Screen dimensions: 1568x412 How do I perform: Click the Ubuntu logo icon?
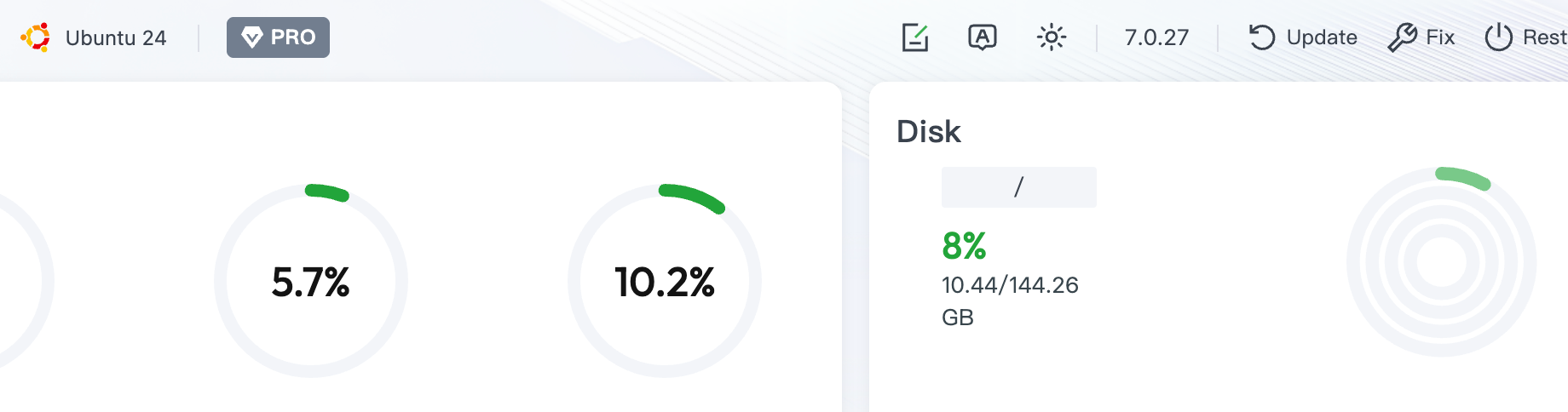pos(36,37)
